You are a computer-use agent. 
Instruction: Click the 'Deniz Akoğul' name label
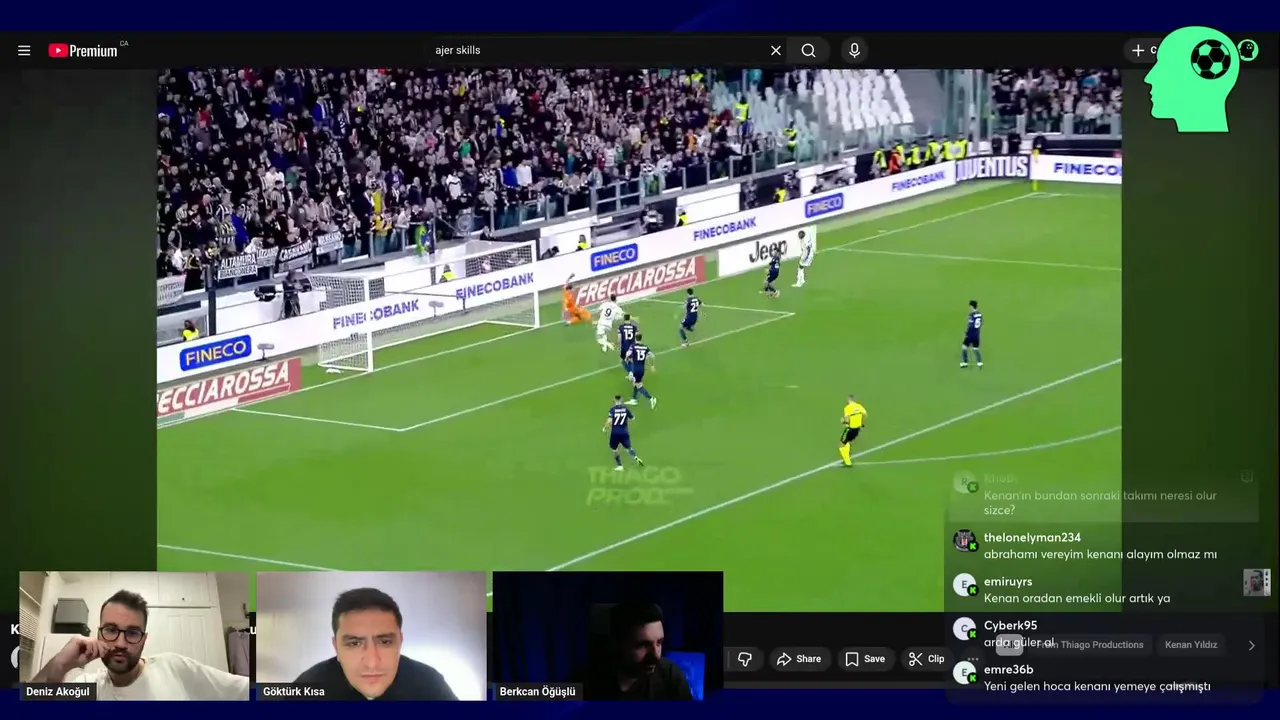pos(58,692)
